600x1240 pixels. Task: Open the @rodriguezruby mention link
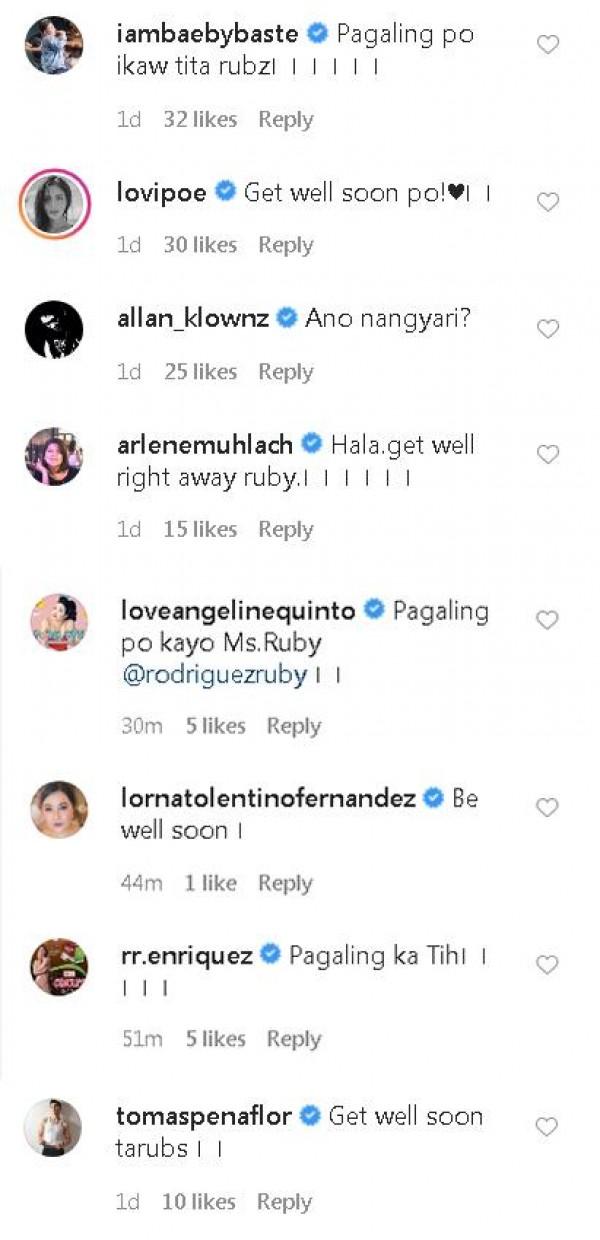tap(213, 675)
